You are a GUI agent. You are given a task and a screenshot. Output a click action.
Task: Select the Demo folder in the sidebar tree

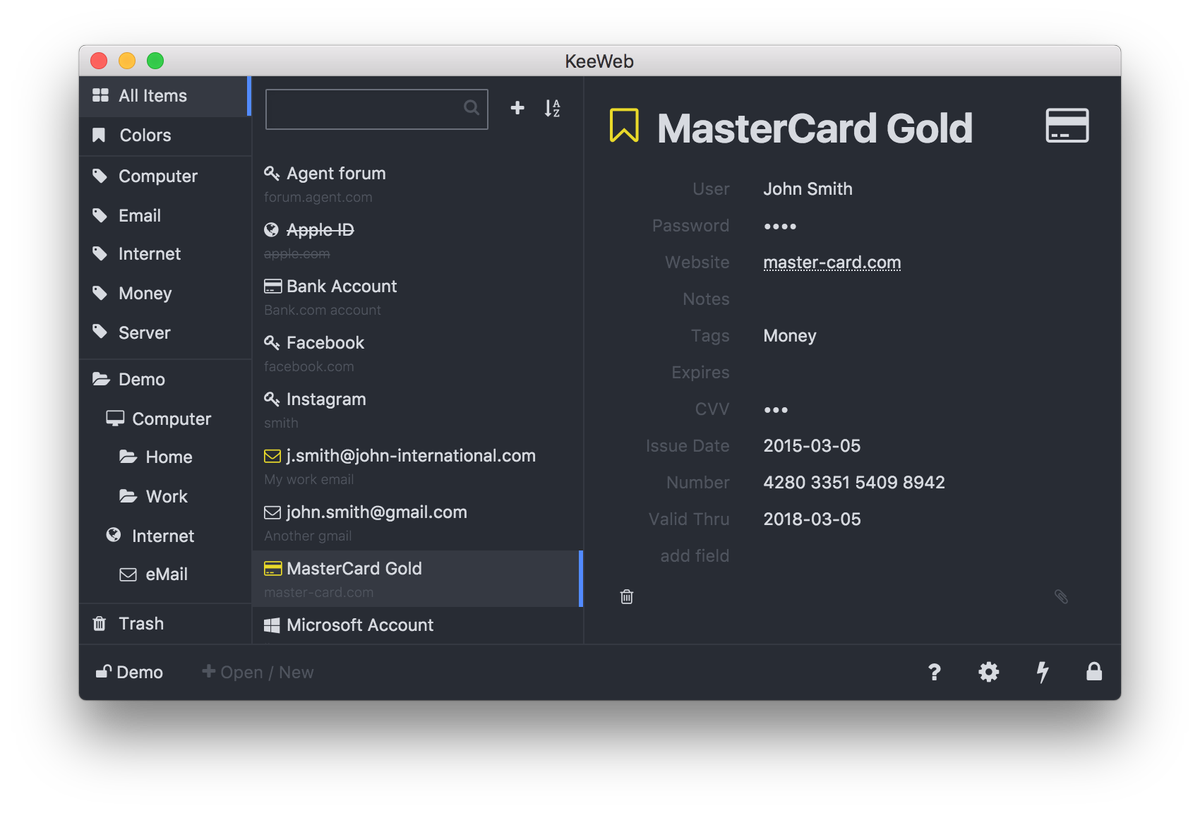165,379
